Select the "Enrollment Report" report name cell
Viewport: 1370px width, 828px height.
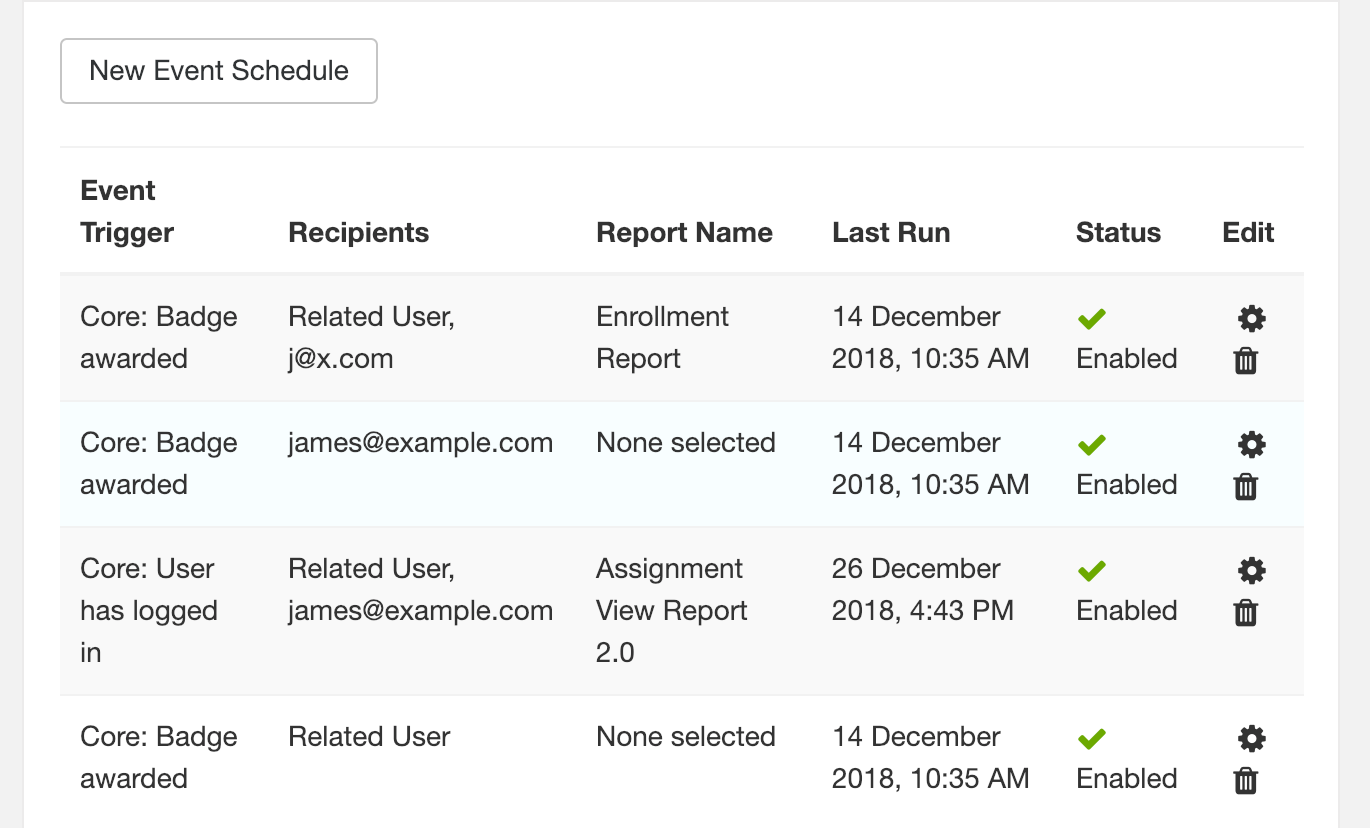tap(663, 338)
